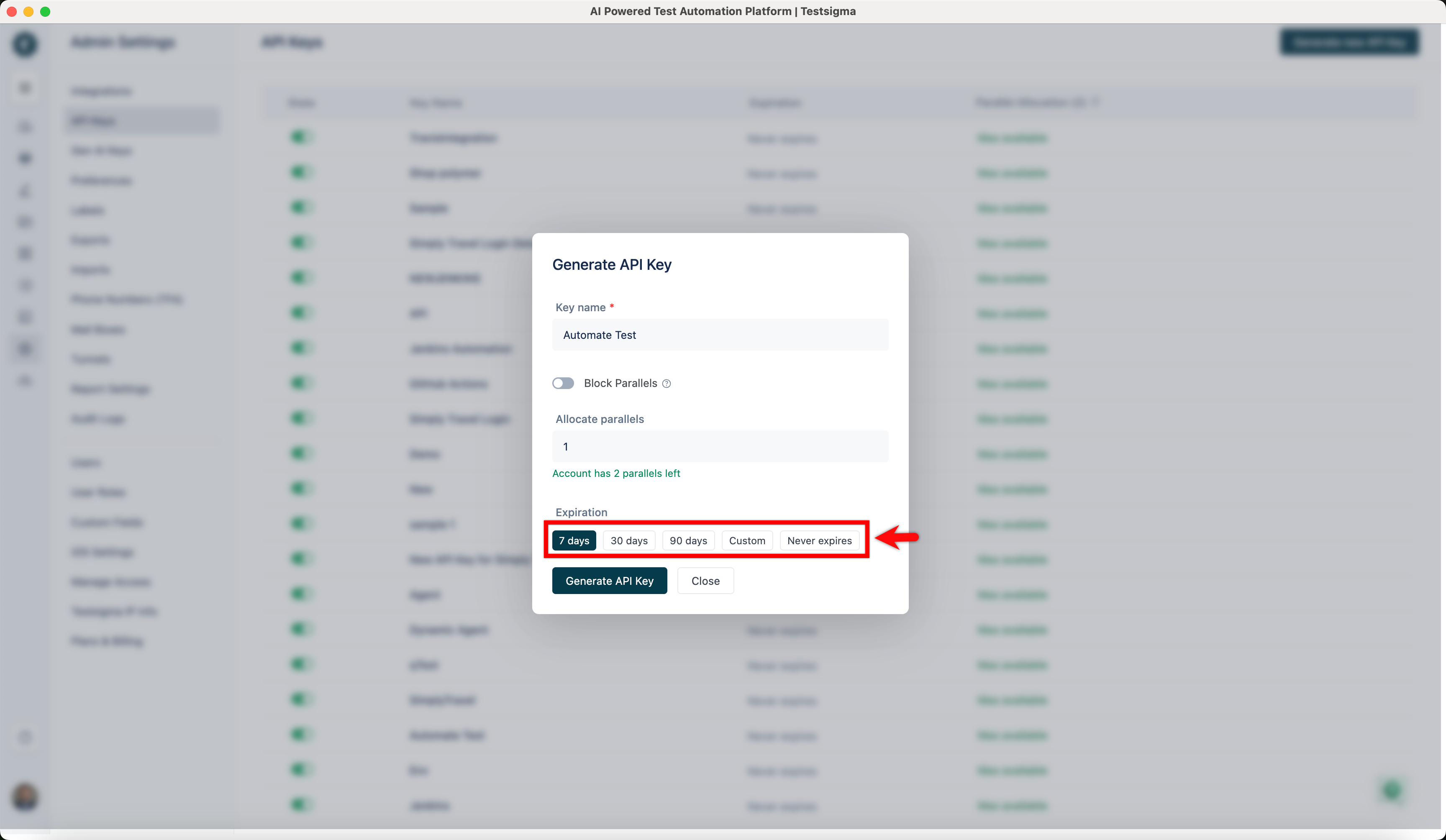The height and width of the screenshot is (840, 1446).
Task: Click the Close button in dialog
Action: coord(705,581)
